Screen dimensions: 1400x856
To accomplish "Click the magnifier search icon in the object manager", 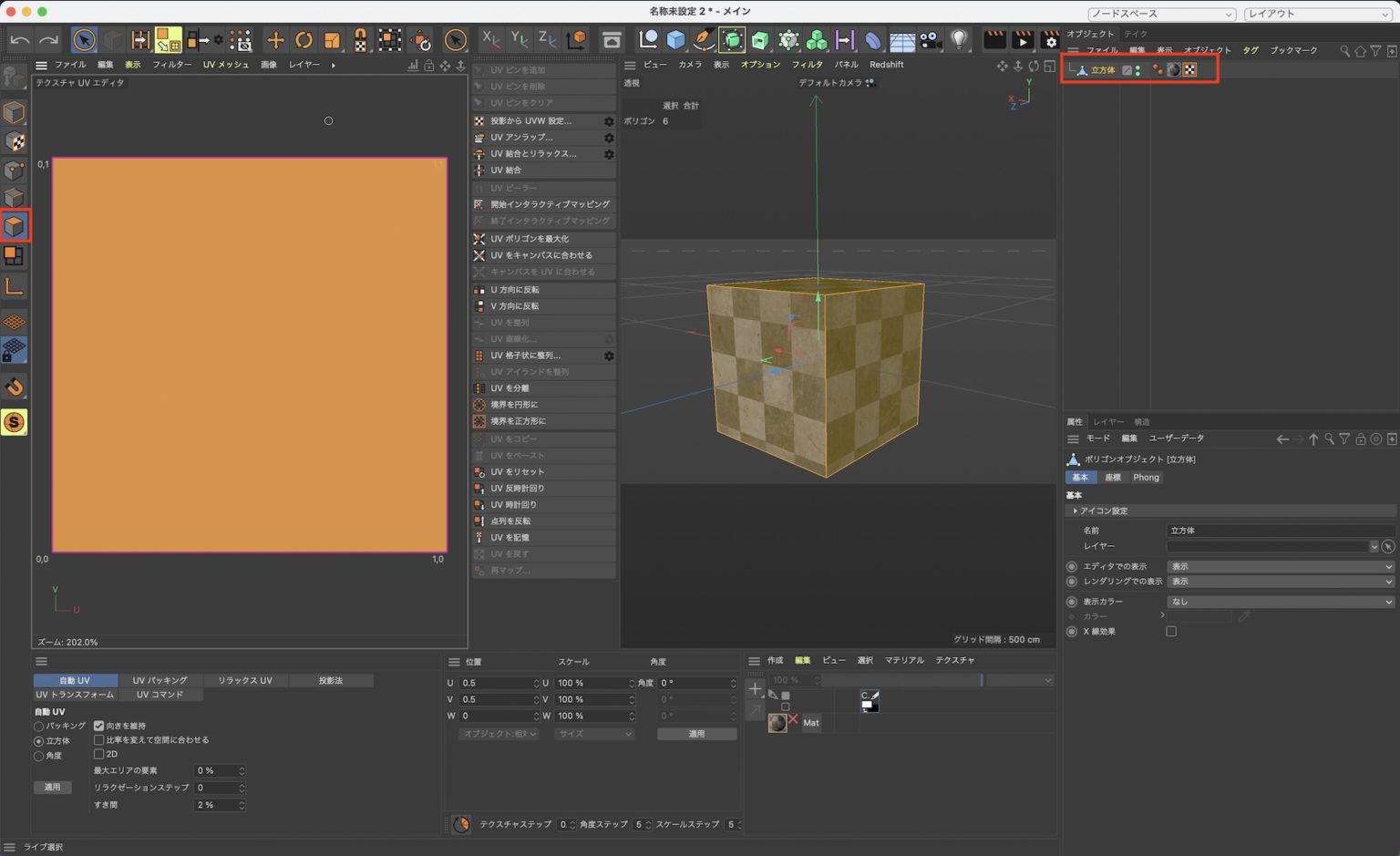I will [1346, 51].
